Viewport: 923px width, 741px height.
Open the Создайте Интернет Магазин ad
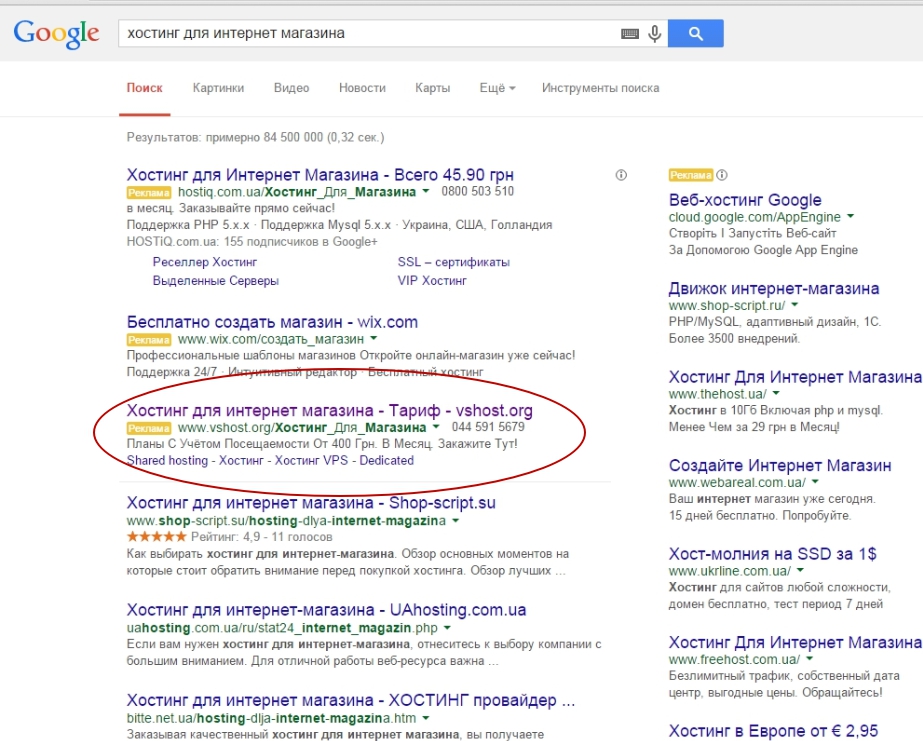(780, 466)
